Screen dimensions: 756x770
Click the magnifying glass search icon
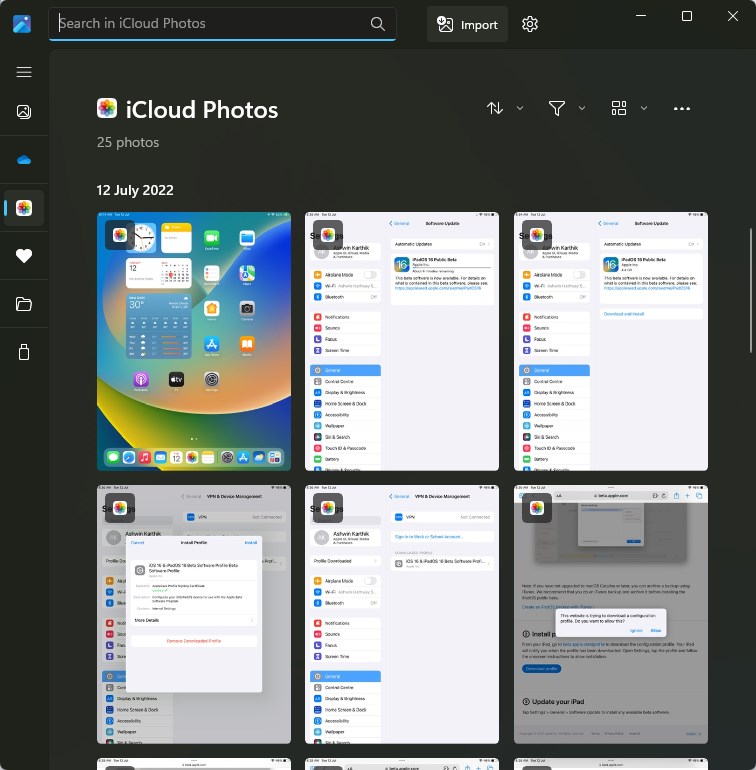tap(377, 24)
